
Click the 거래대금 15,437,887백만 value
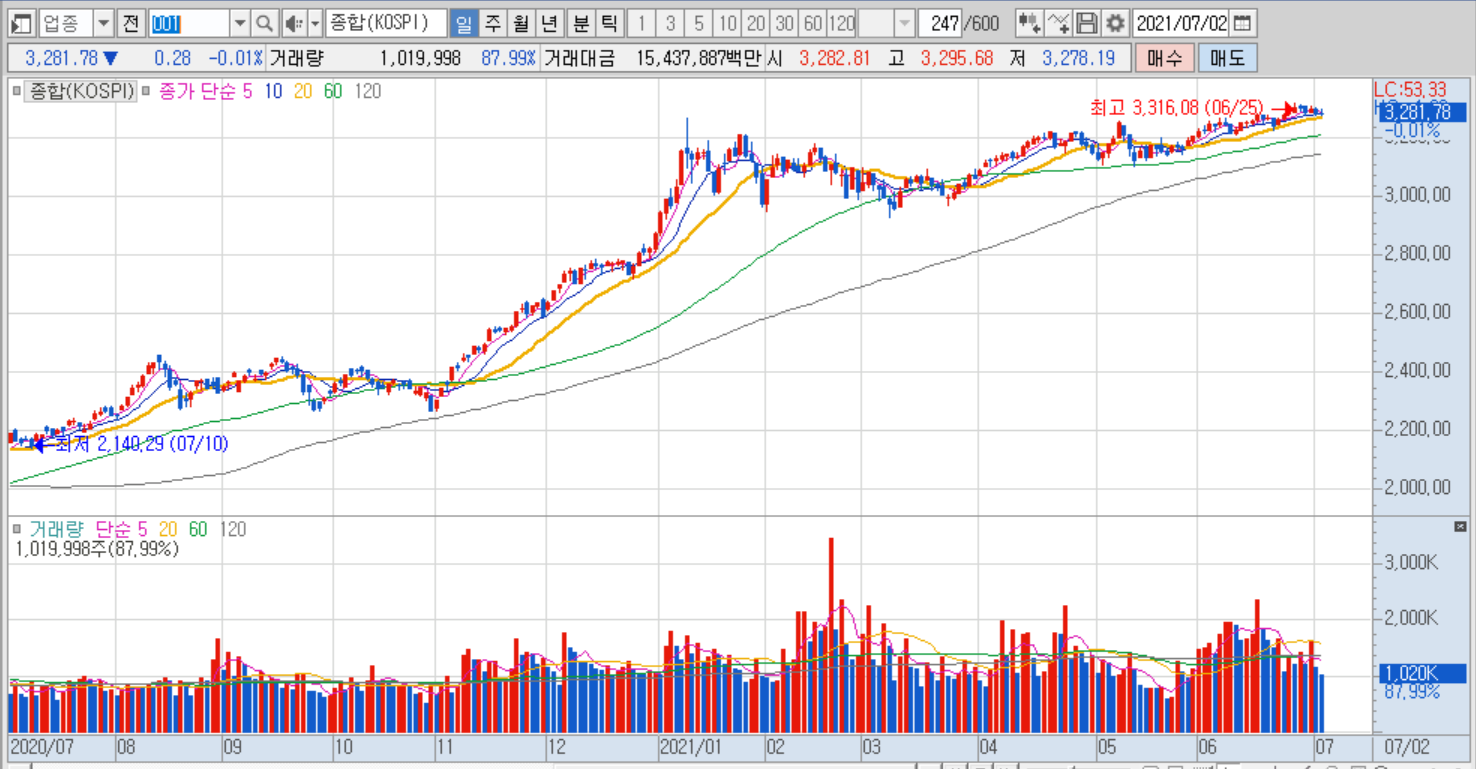click(698, 58)
